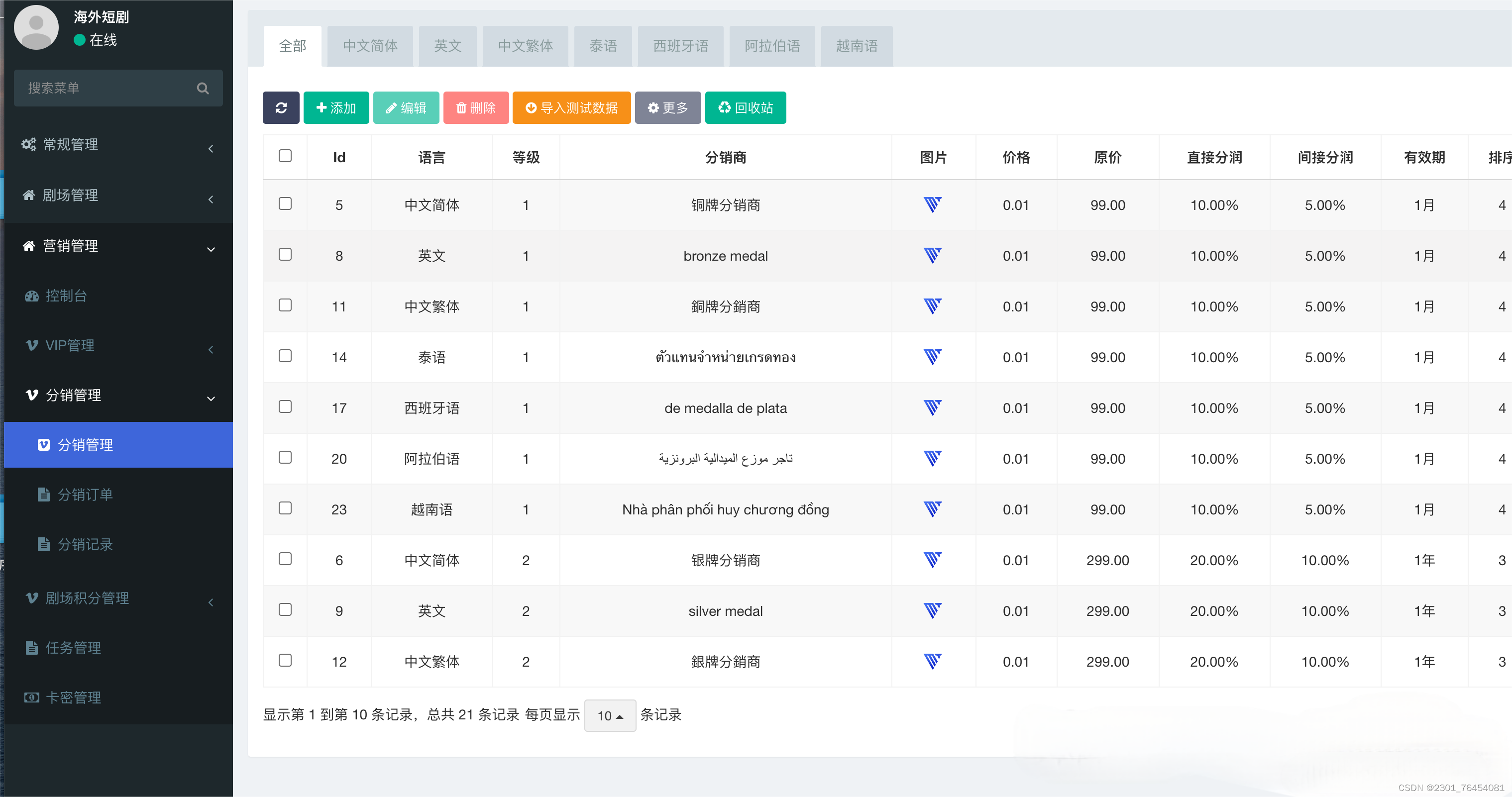Check the row with Id 11
The height and width of the screenshot is (797, 1512).
285,305
